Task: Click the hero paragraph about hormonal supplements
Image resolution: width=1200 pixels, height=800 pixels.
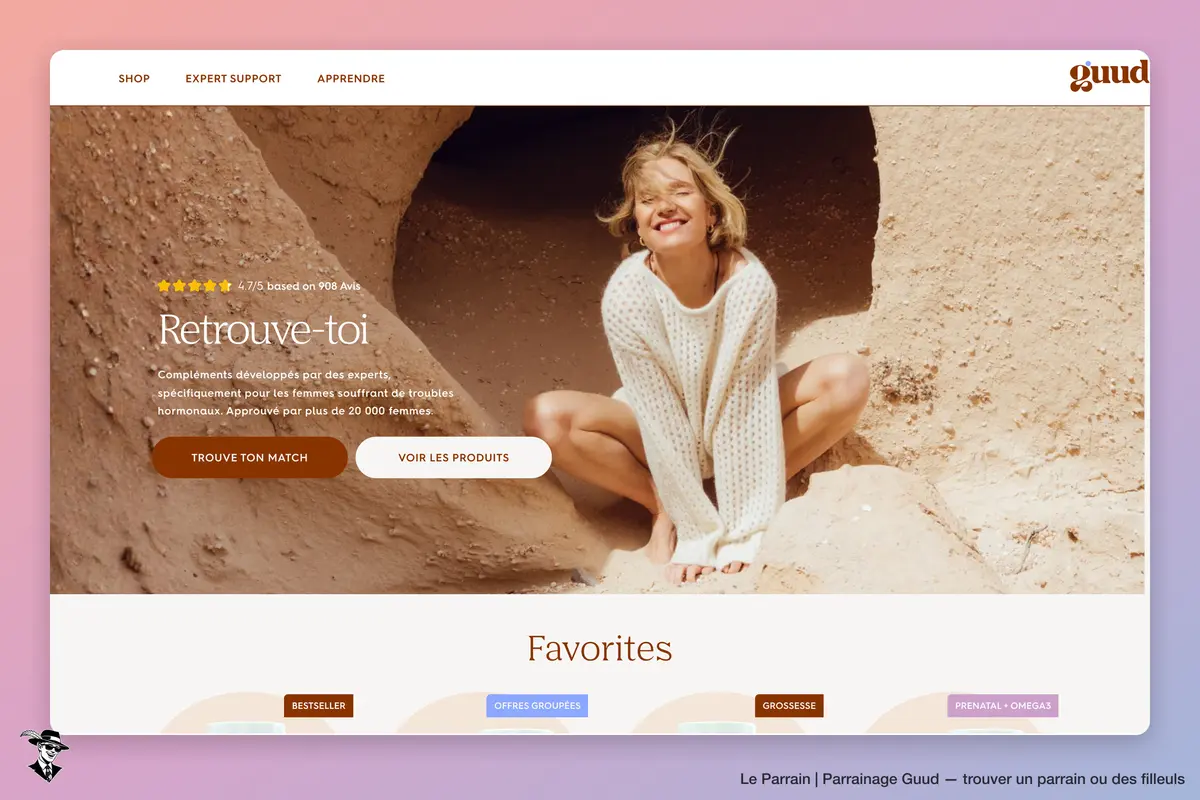Action: (x=306, y=392)
